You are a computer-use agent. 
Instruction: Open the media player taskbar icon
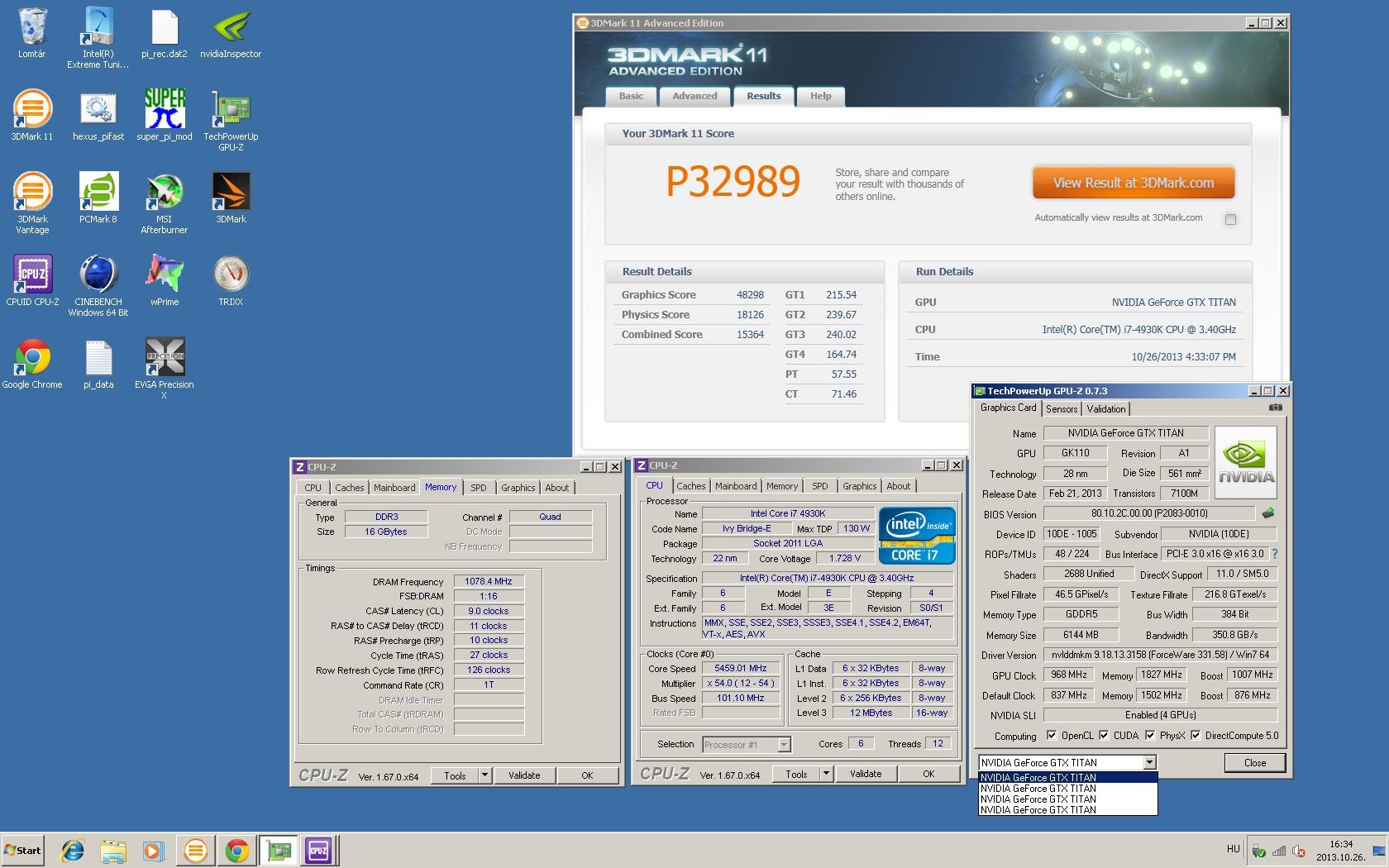tap(153, 850)
